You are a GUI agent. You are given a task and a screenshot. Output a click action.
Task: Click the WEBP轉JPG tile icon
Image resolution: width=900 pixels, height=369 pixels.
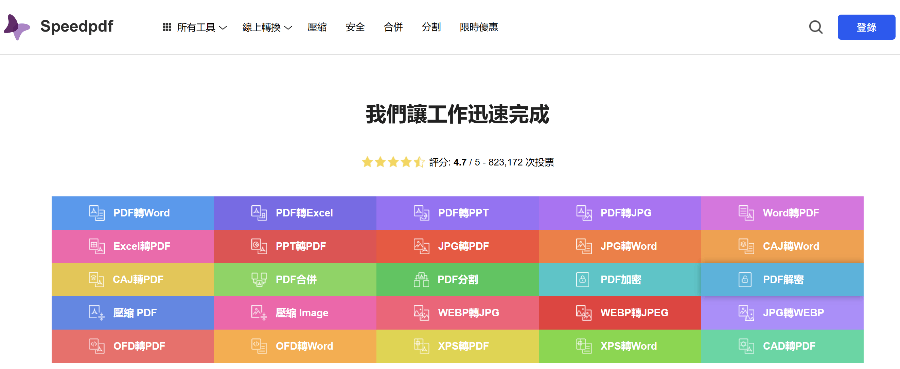(x=422, y=313)
